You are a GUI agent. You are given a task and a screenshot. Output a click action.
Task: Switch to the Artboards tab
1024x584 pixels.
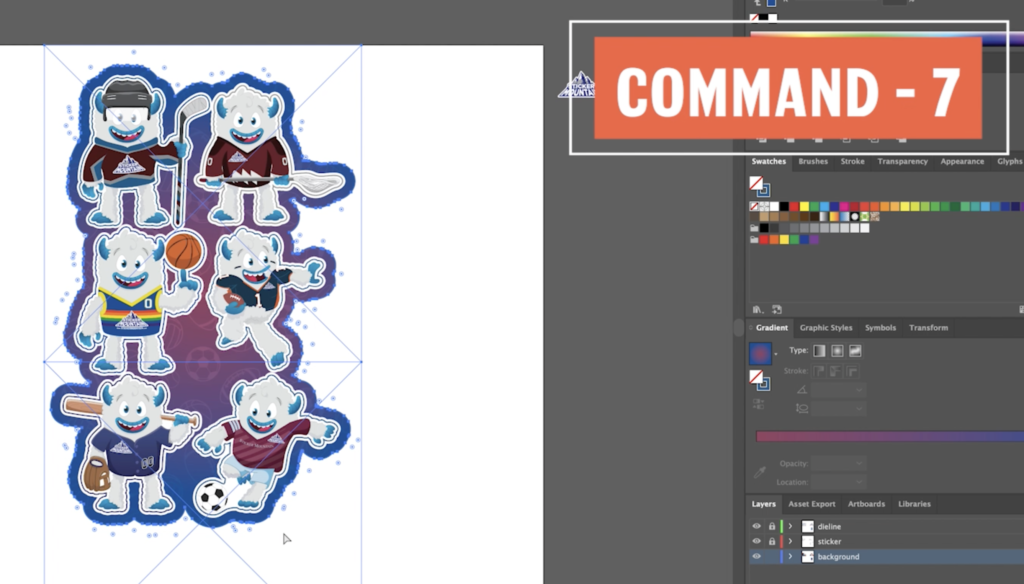coord(867,504)
